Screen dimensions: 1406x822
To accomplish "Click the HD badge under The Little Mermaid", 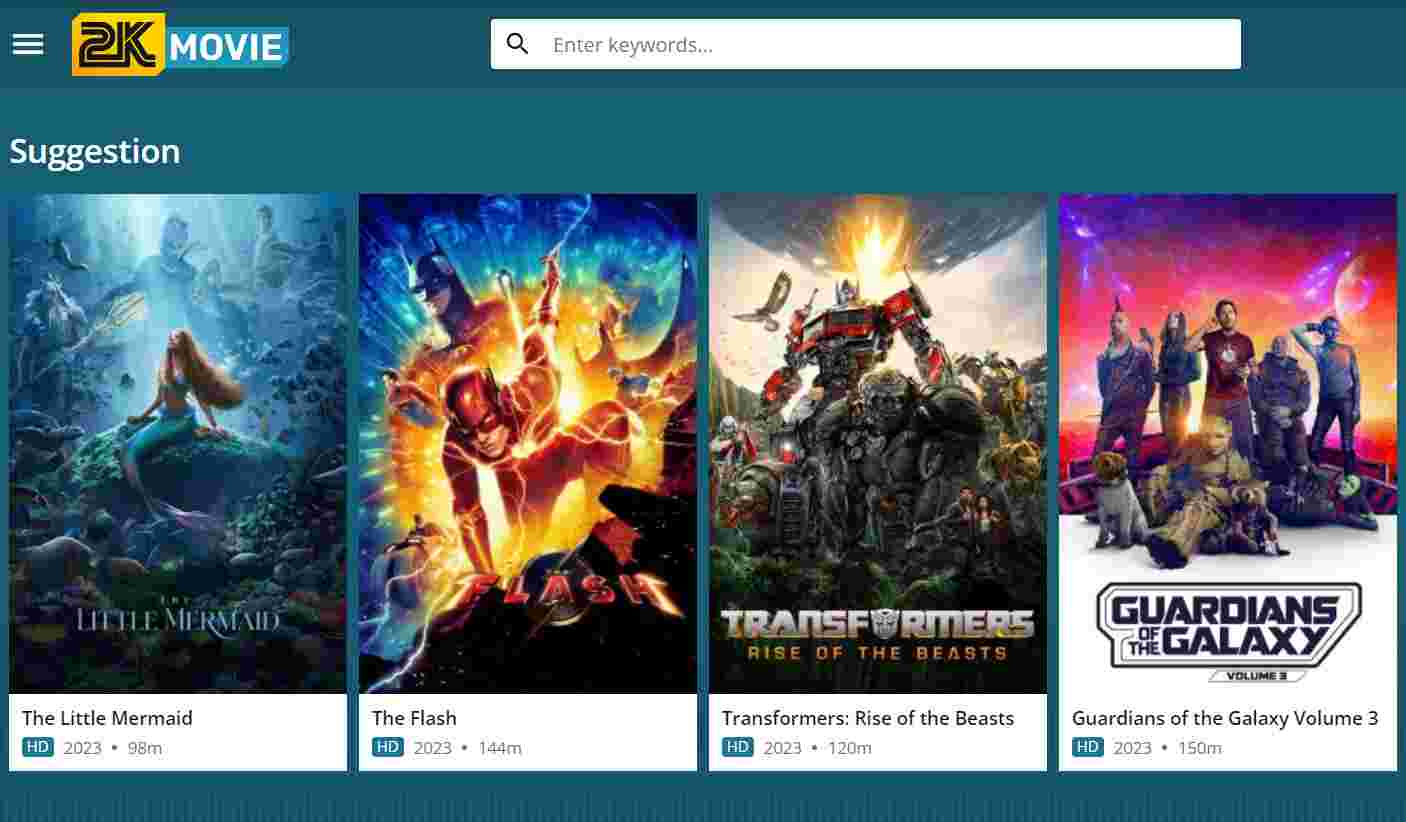I will pyautogui.click(x=38, y=747).
